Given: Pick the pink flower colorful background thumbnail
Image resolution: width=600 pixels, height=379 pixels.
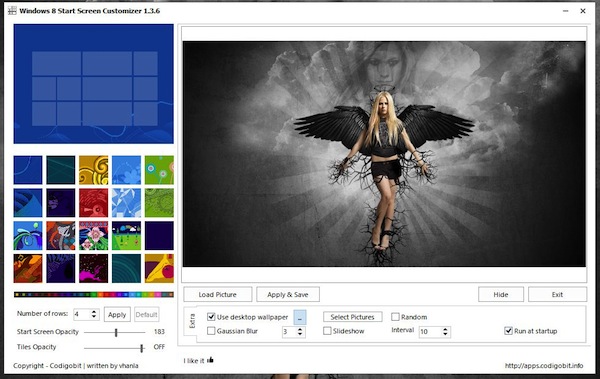Looking at the screenshot, I should pyautogui.click(x=93, y=236).
